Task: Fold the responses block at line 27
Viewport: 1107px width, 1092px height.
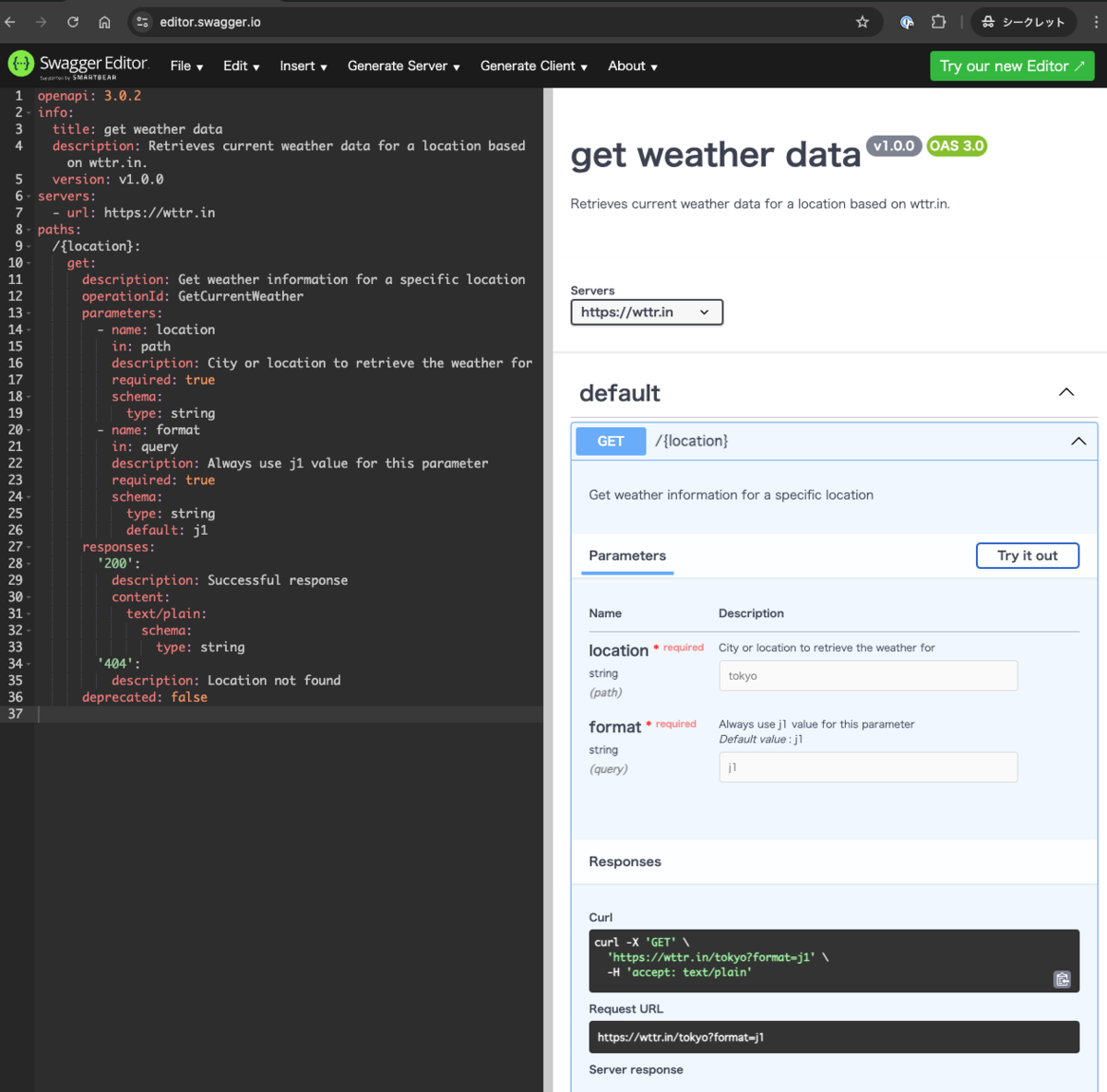Action: click(29, 547)
